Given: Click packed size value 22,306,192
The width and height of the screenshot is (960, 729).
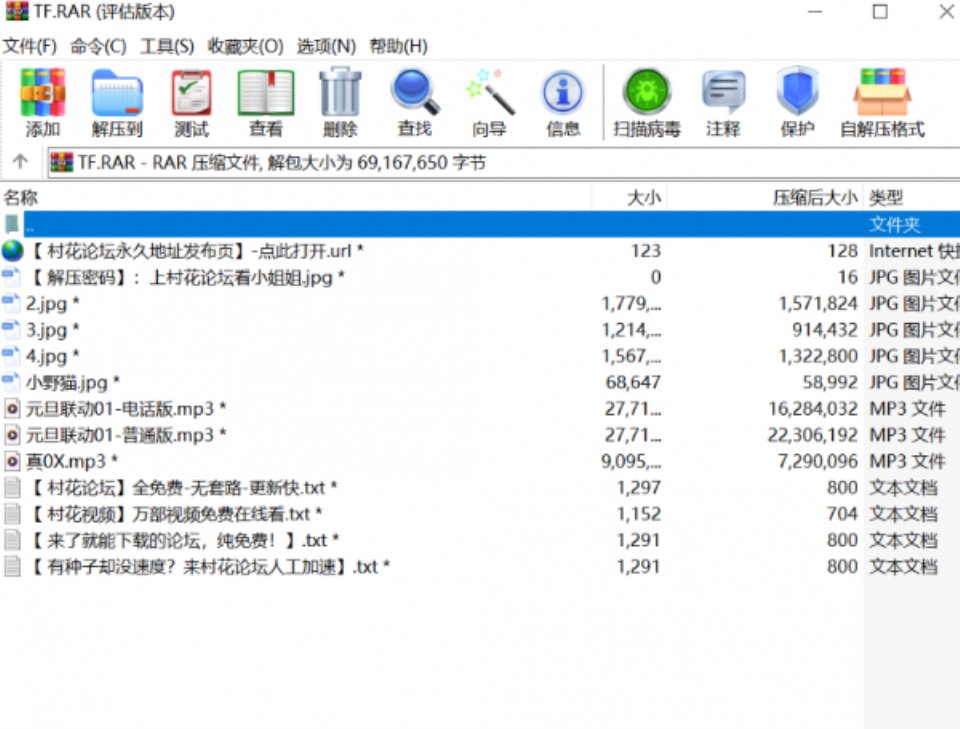Looking at the screenshot, I should (812, 435).
